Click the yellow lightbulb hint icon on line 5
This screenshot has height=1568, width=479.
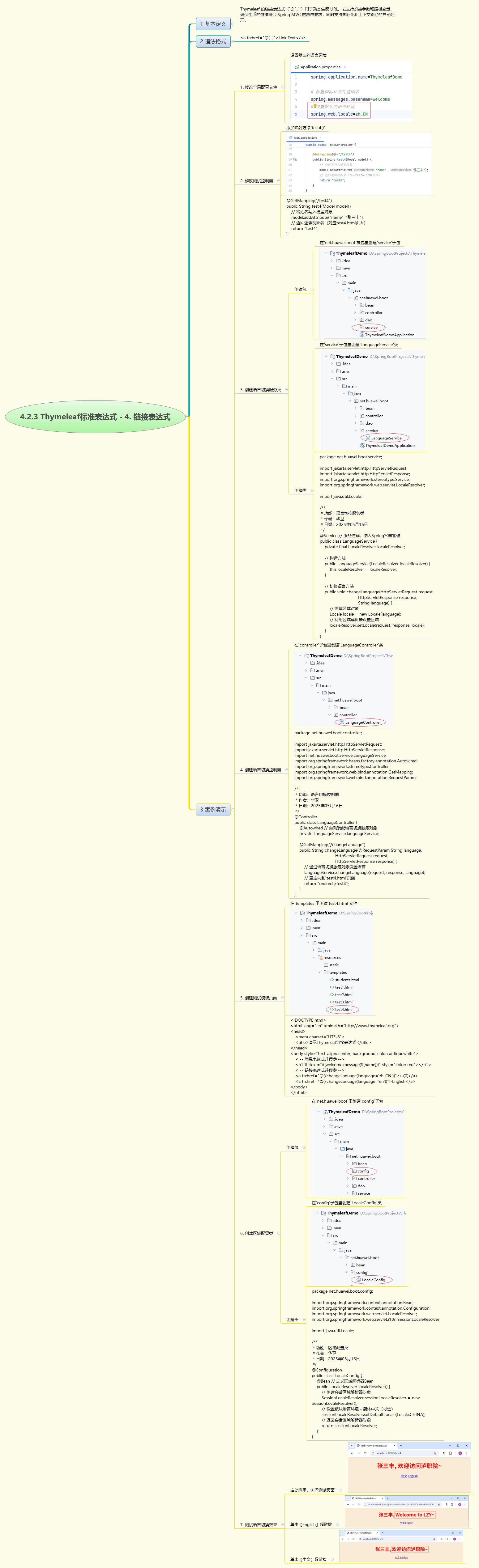pos(314,105)
